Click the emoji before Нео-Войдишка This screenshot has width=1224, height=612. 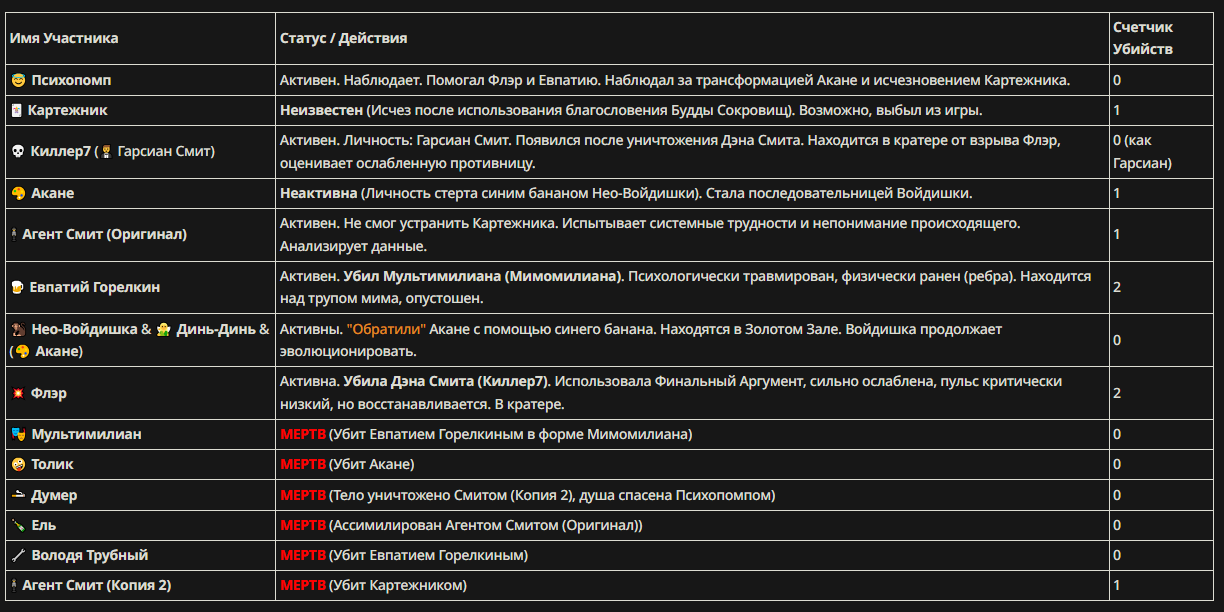click(18, 329)
